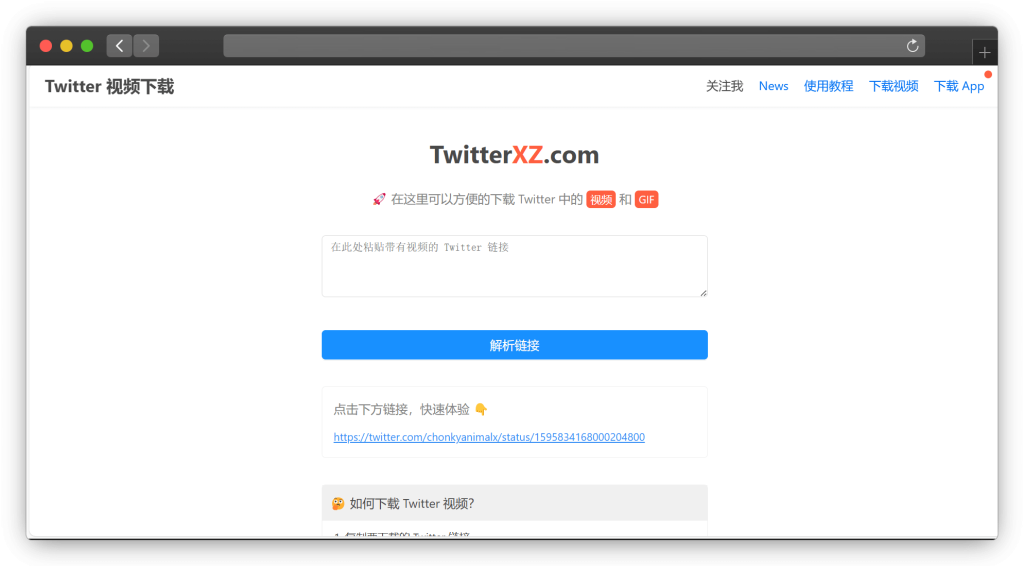Click the 如何下载 Twitter 视频? header
This screenshot has width=1024, height=566.
515,503
